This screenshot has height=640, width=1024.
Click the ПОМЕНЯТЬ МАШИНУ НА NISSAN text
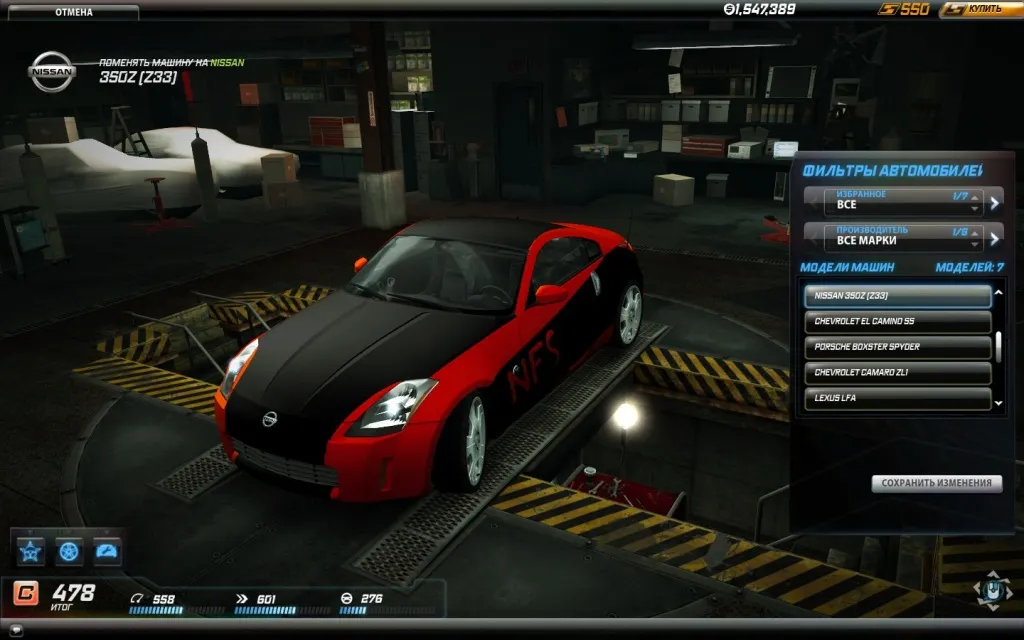pos(172,63)
